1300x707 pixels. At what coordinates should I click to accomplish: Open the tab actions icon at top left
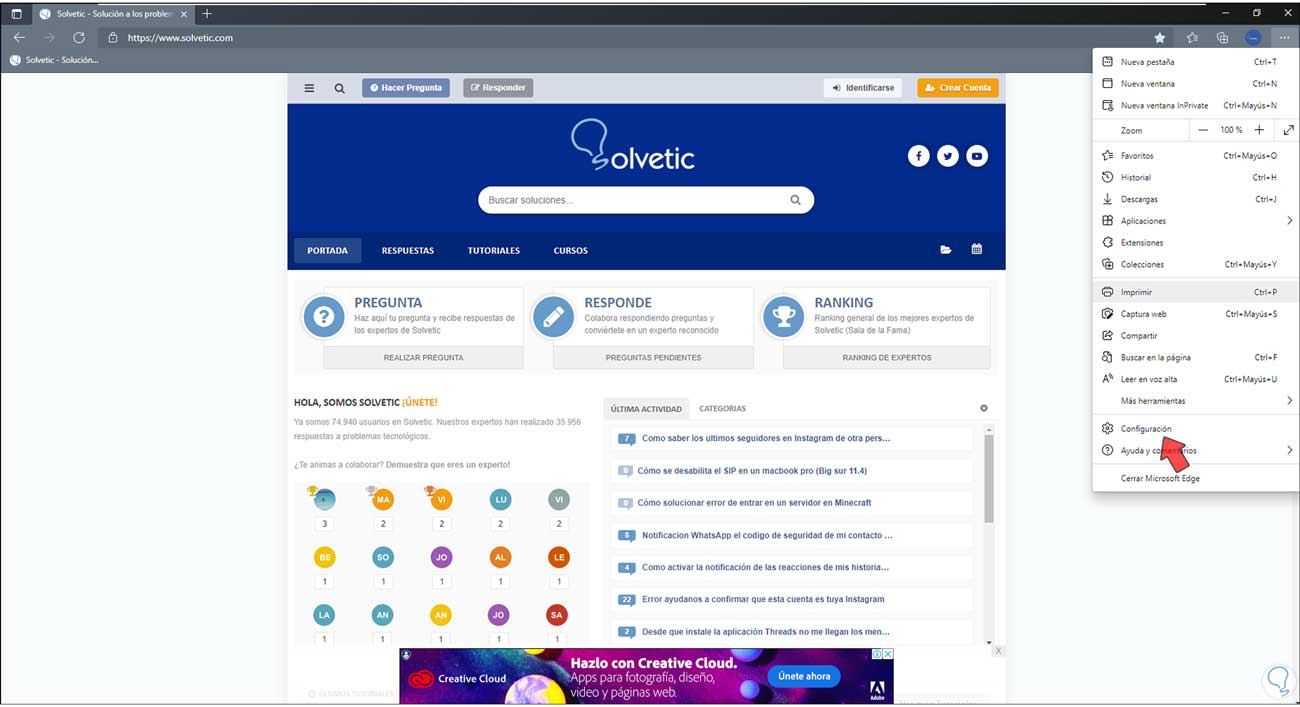click(16, 14)
